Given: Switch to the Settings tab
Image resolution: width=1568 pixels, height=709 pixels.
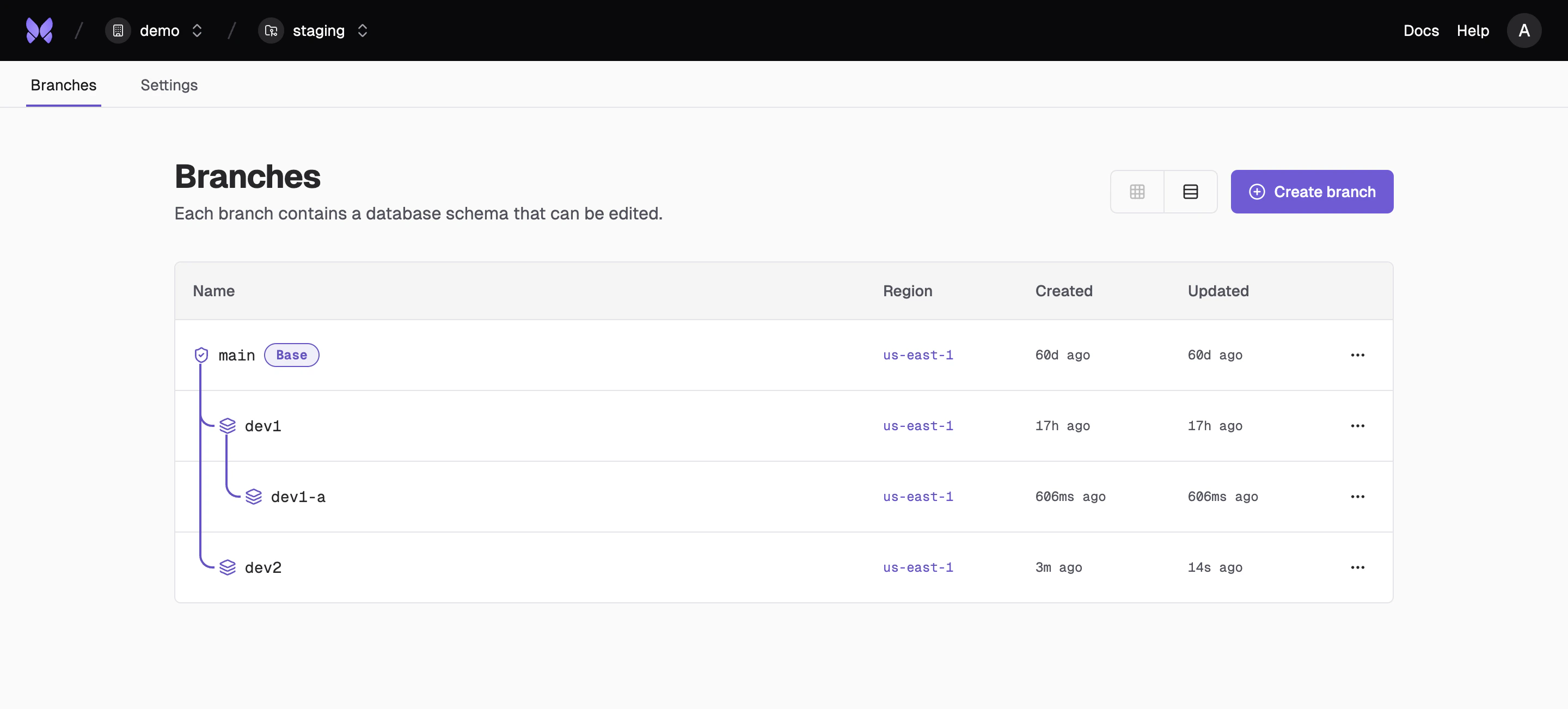Looking at the screenshot, I should [x=169, y=84].
